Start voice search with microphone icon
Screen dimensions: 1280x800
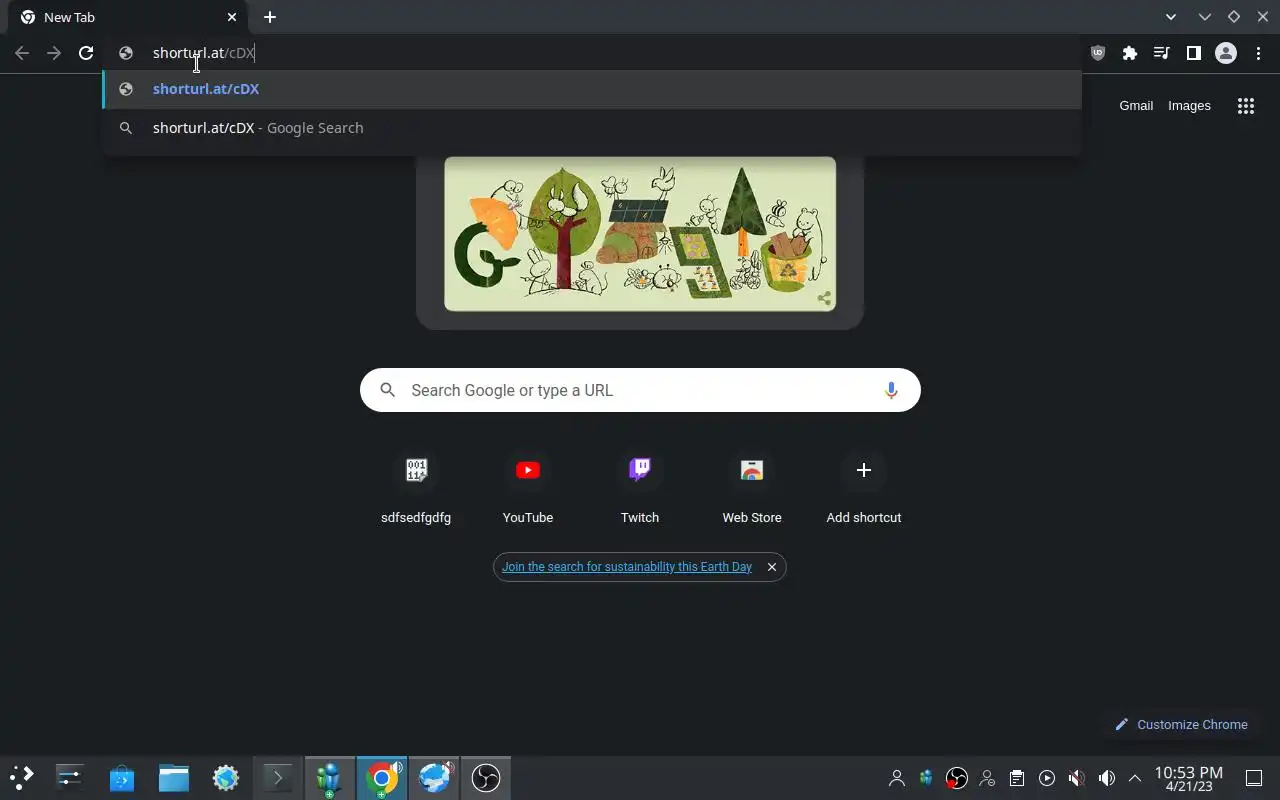[x=891, y=390]
